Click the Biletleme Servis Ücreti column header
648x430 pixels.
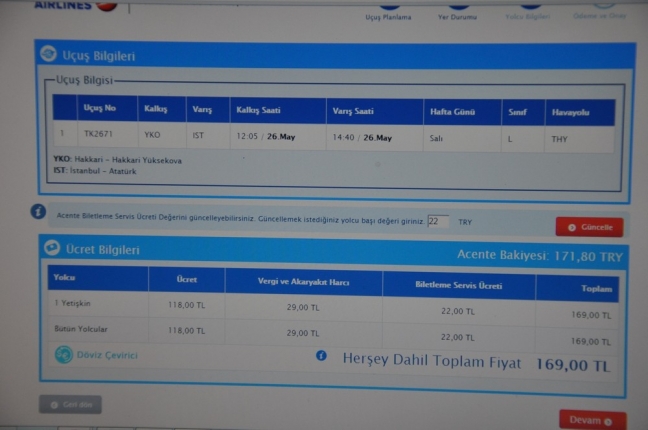458,285
